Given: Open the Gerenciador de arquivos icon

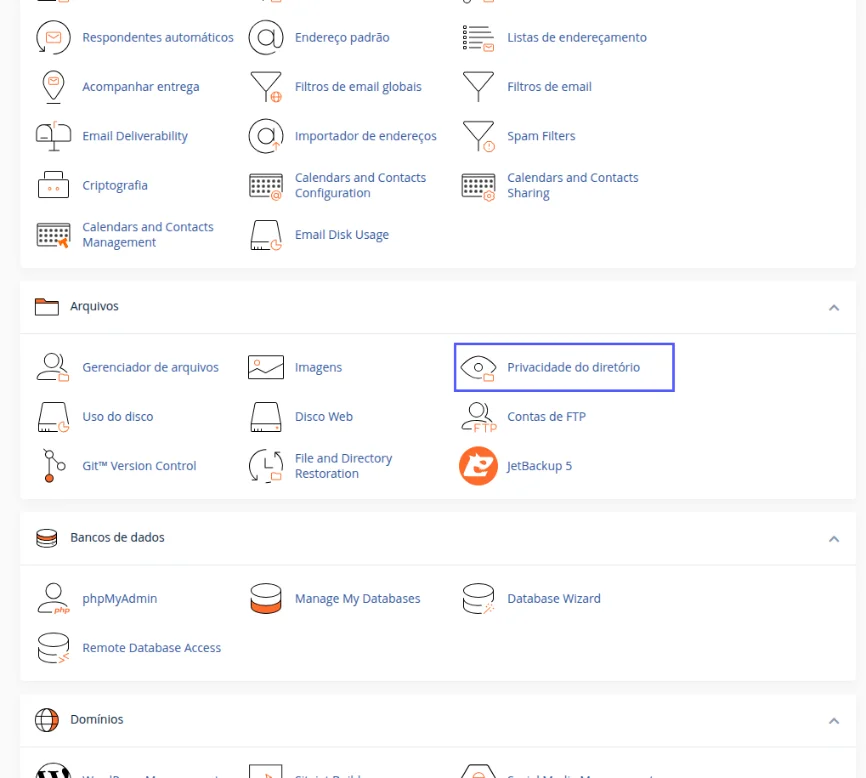Looking at the screenshot, I should pyautogui.click(x=54, y=367).
